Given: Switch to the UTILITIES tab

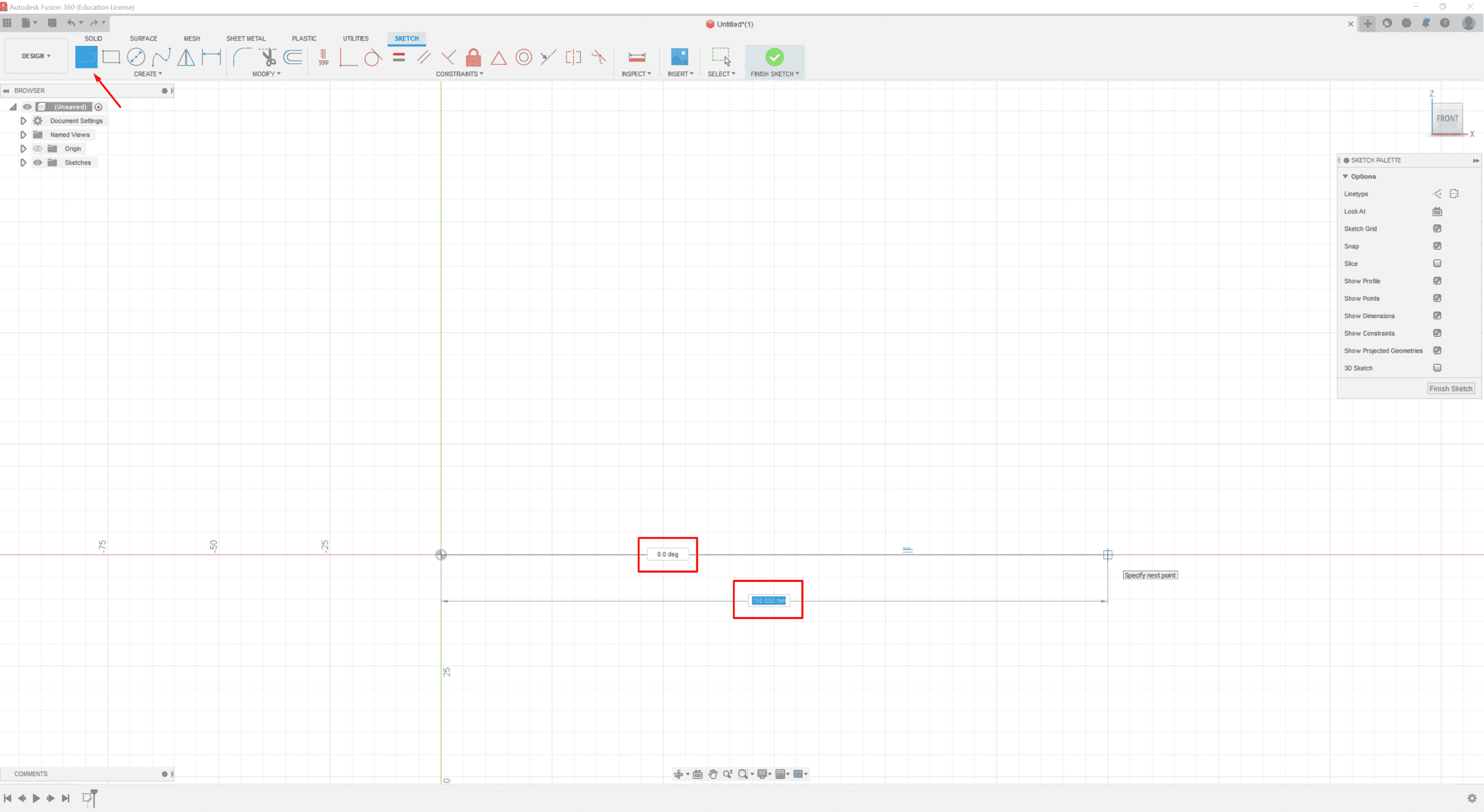Looking at the screenshot, I should 356,39.
